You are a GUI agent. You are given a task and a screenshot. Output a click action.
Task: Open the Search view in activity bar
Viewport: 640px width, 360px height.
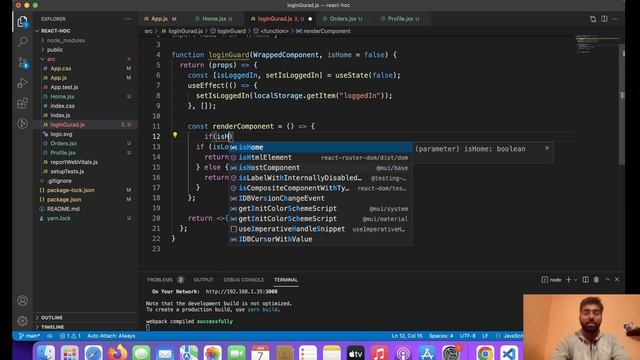click(23, 42)
